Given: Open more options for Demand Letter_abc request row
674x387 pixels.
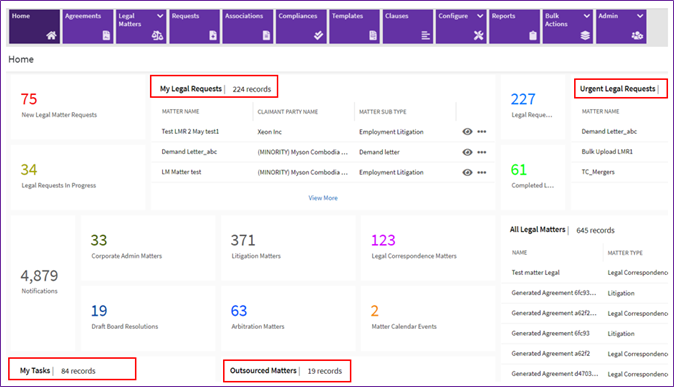Looking at the screenshot, I should coord(482,152).
